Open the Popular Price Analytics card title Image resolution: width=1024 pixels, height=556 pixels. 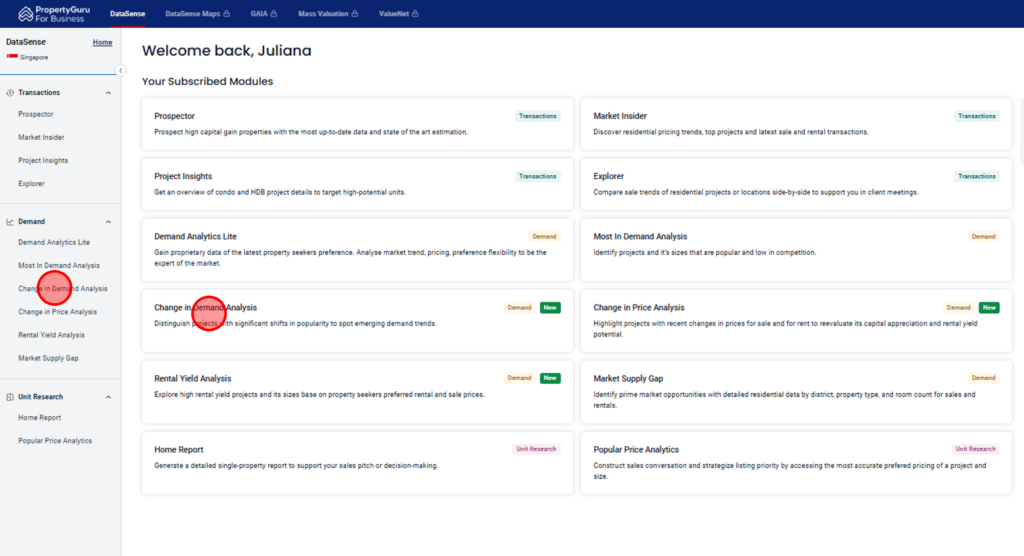[636, 450]
